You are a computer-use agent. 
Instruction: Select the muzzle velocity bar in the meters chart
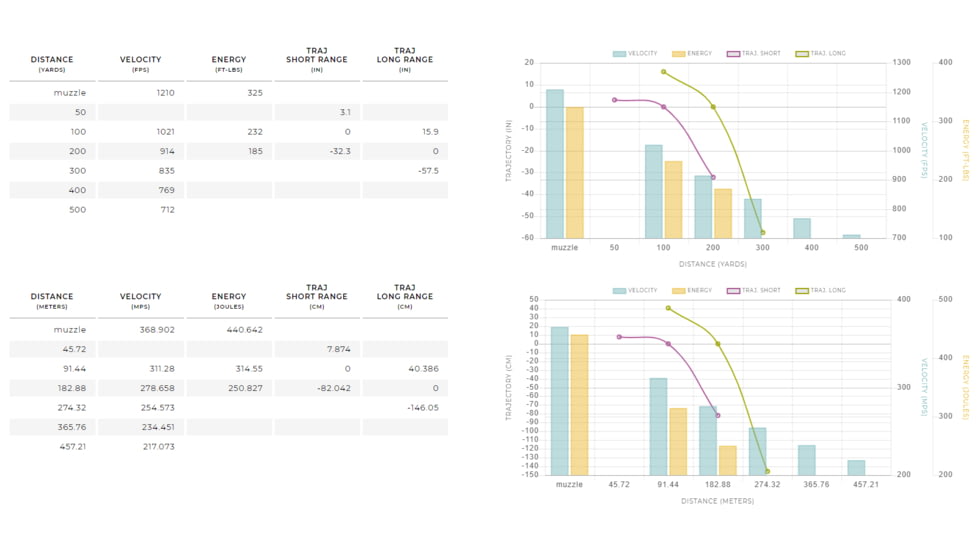(x=559, y=400)
